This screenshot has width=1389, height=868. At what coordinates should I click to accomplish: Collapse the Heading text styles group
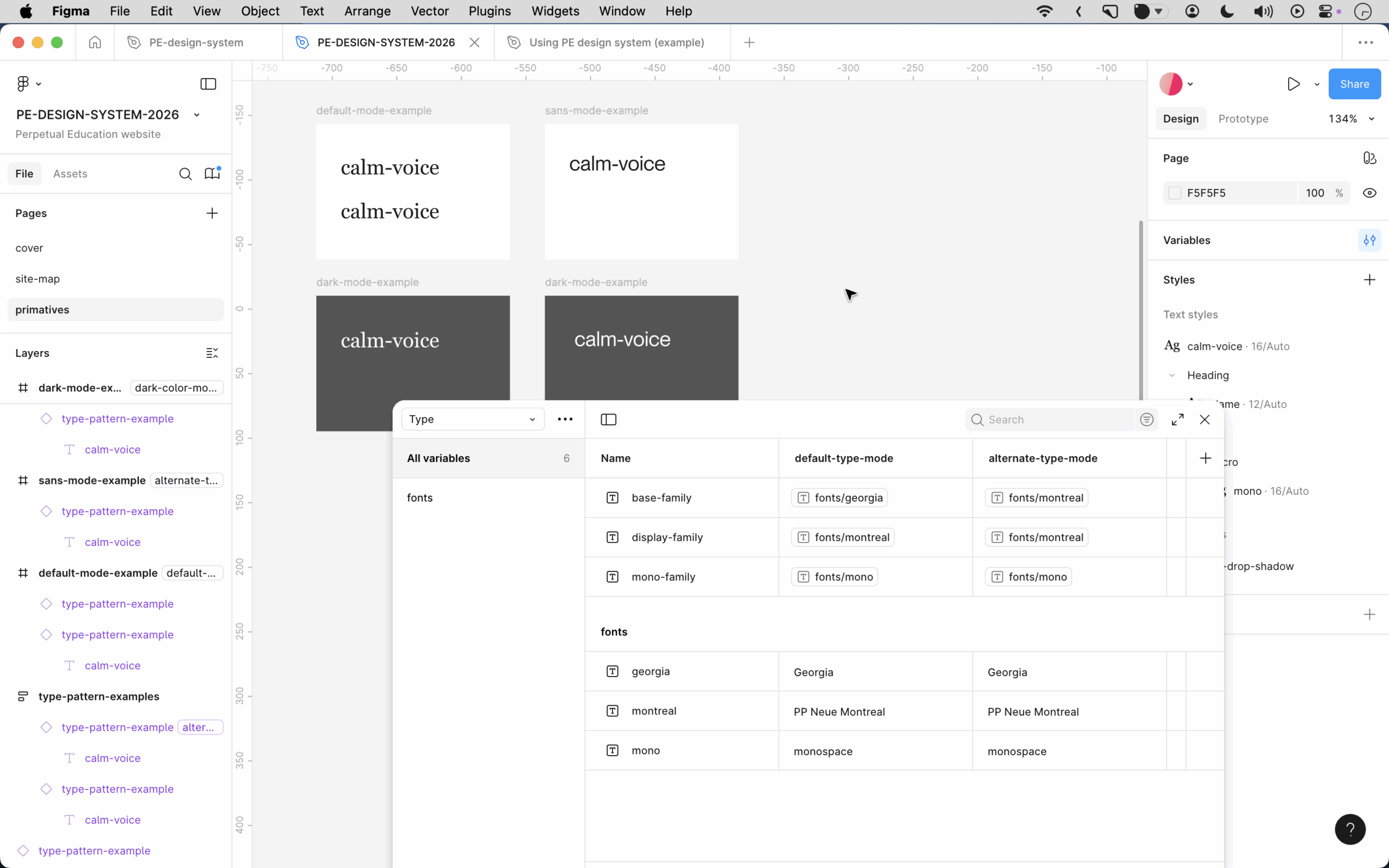coord(1171,375)
